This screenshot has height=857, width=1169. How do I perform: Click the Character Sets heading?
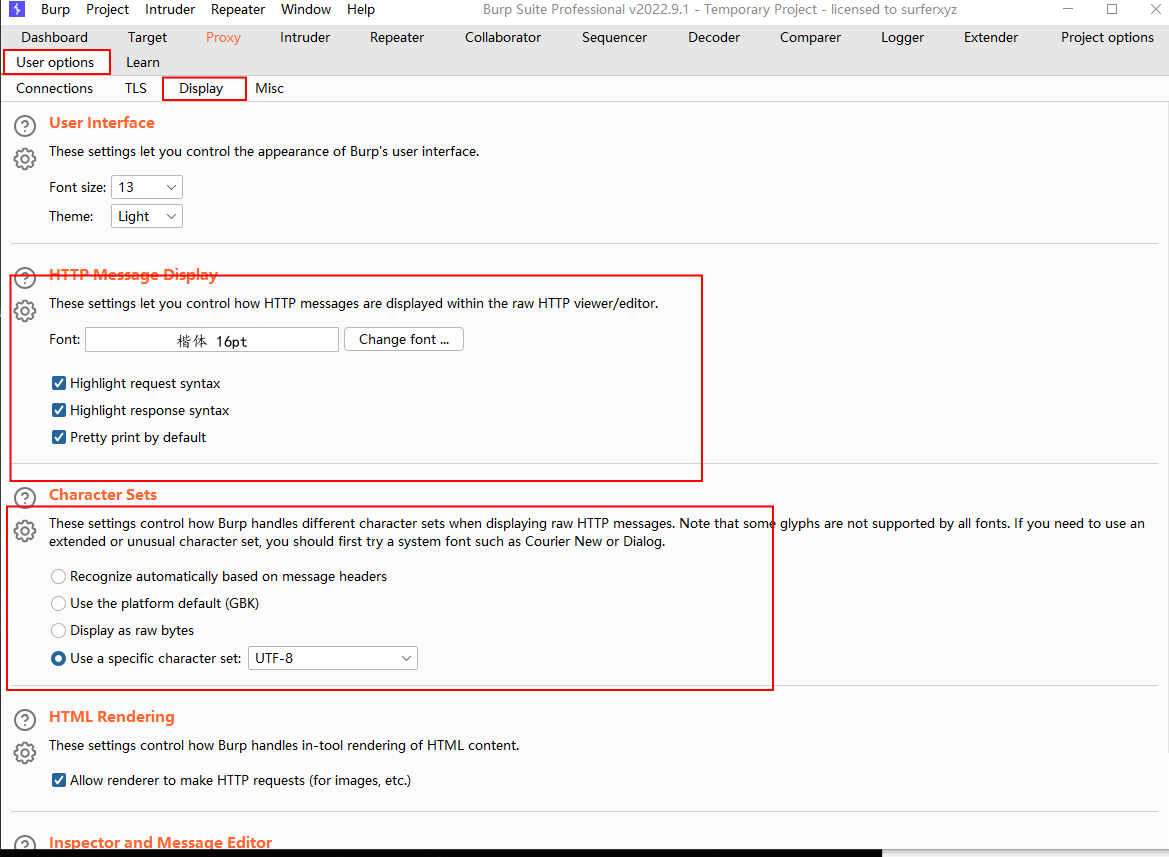(x=103, y=495)
